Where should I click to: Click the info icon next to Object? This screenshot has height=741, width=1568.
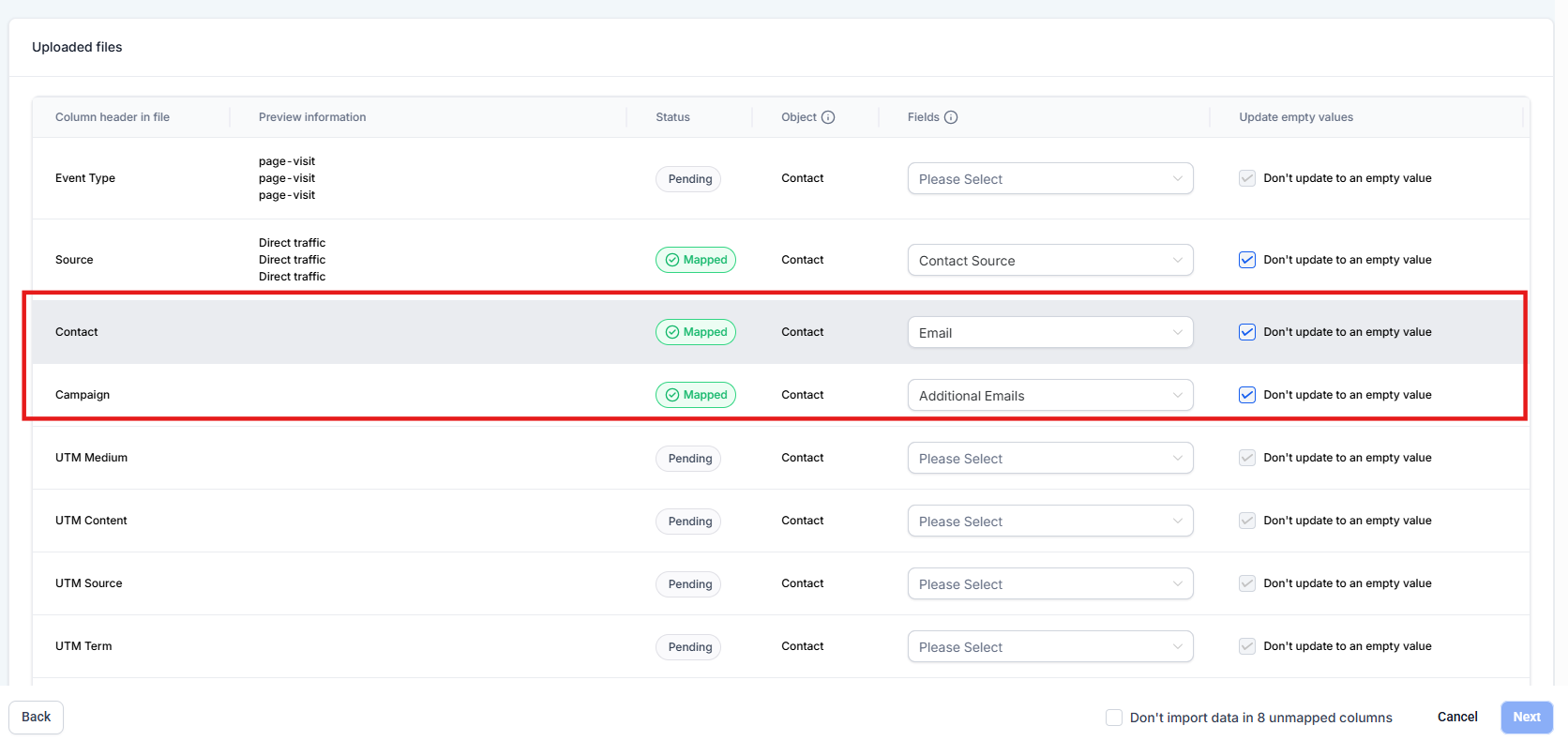click(x=828, y=117)
